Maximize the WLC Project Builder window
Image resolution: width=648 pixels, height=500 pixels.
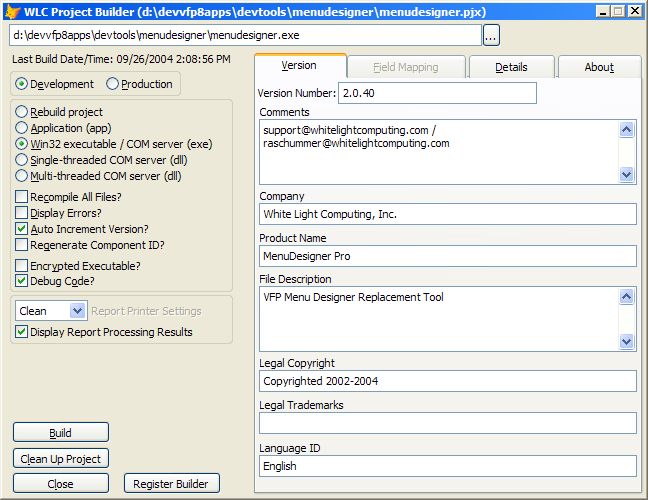(x=619, y=11)
